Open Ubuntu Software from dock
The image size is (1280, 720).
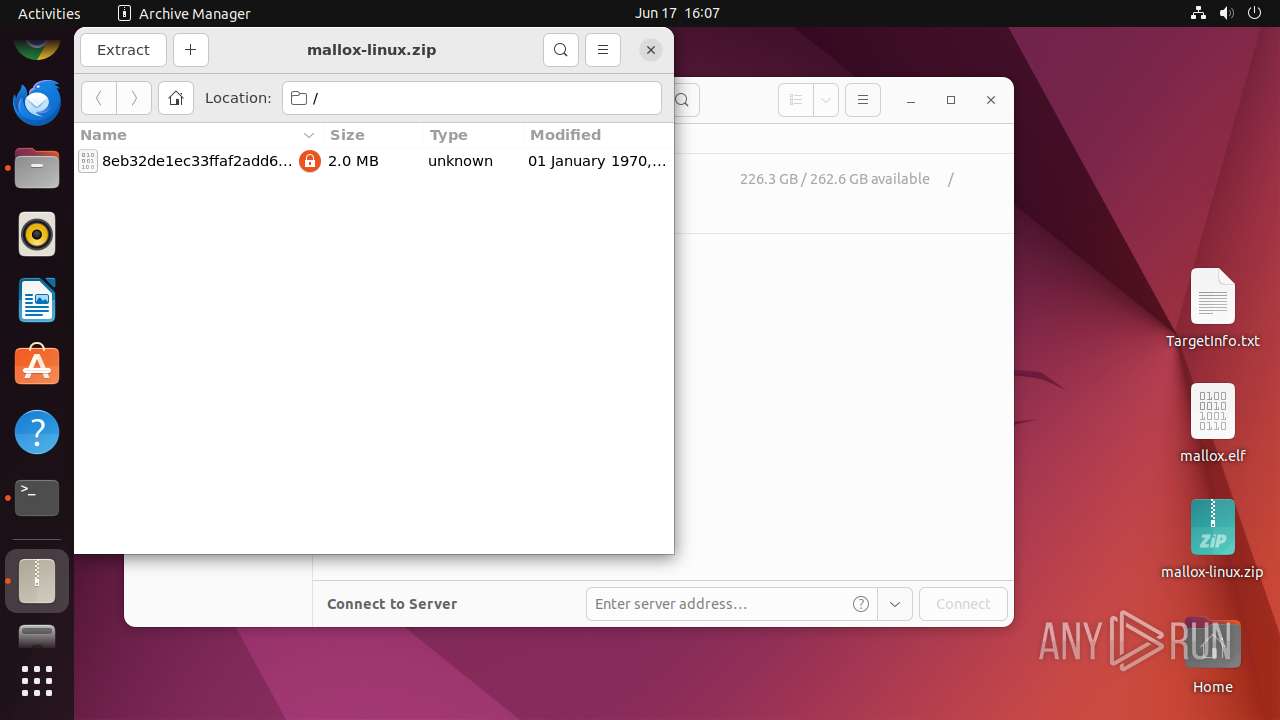37,367
